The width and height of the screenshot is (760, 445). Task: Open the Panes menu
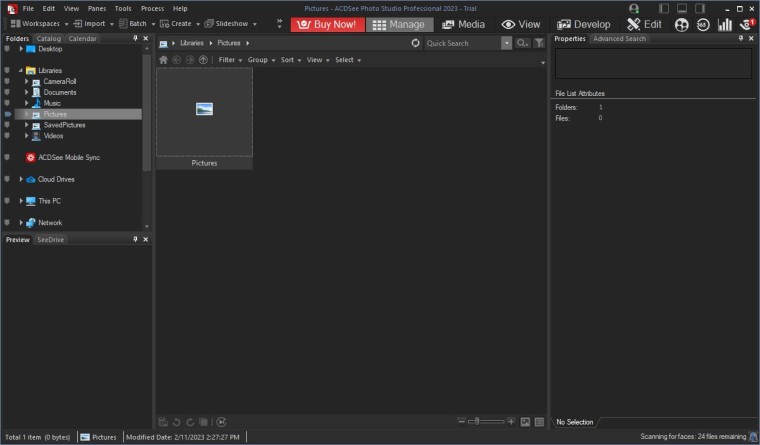(x=97, y=9)
